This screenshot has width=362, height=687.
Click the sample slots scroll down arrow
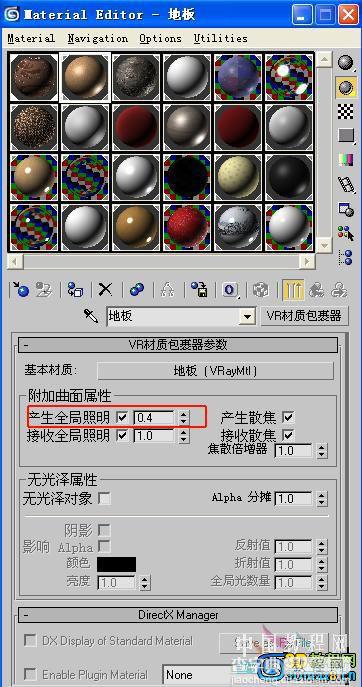(324, 245)
